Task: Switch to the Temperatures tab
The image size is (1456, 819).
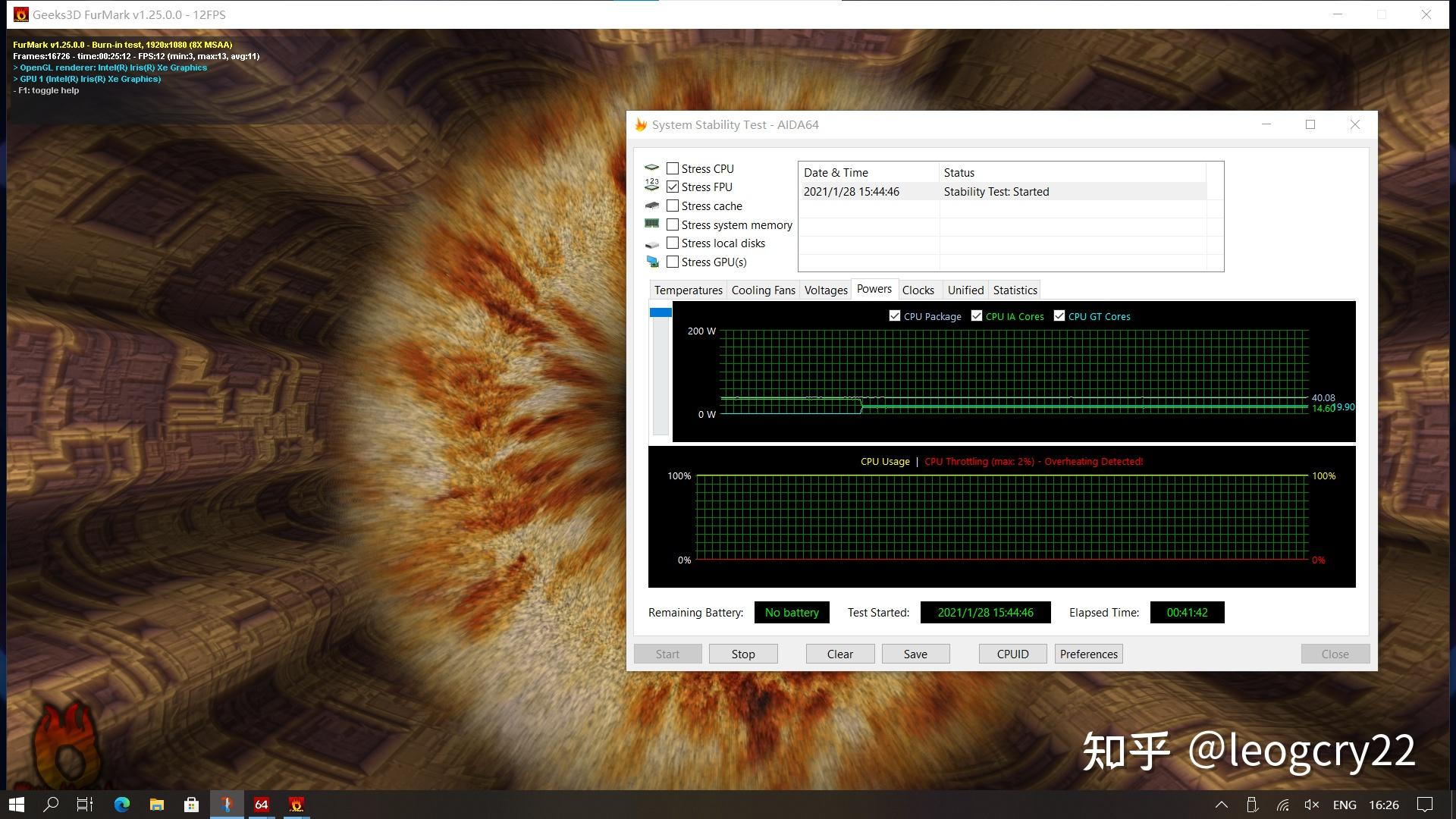Action: [688, 290]
